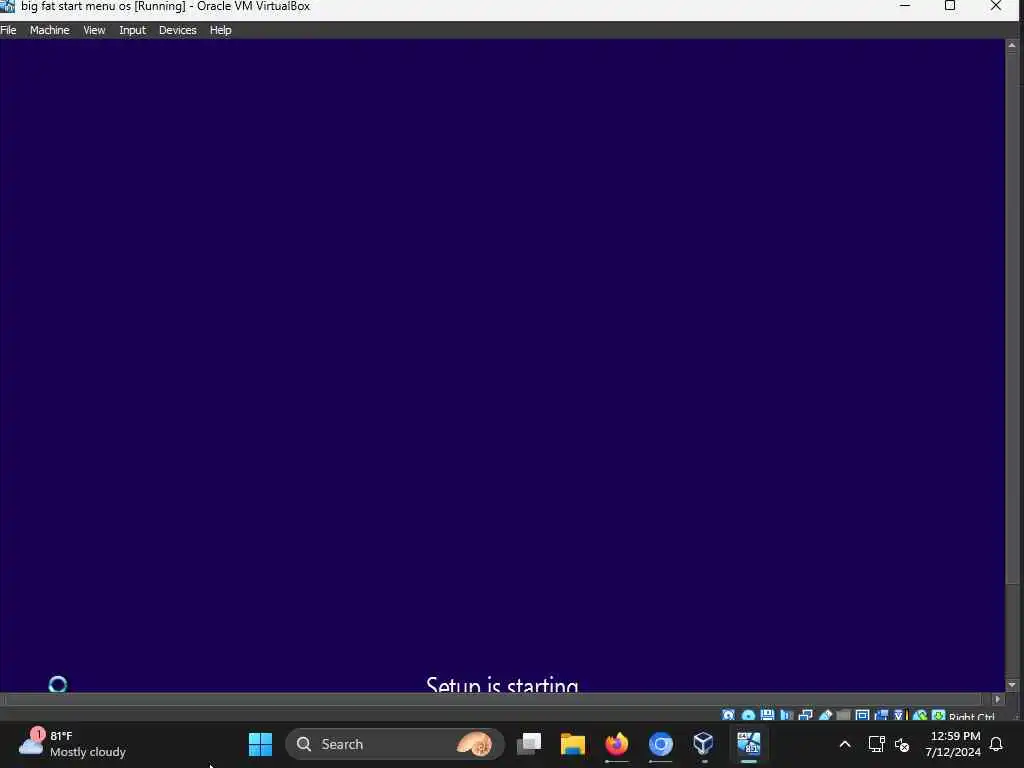The image size is (1024, 768).
Task: Open the View menu
Action: click(x=94, y=30)
